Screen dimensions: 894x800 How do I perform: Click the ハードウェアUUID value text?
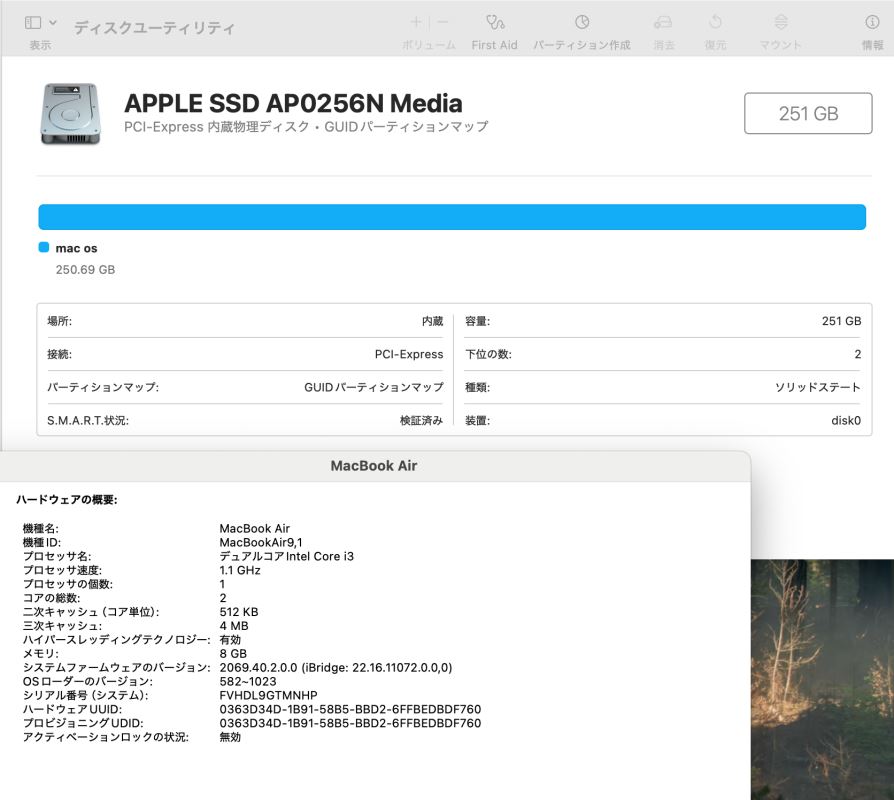349,709
